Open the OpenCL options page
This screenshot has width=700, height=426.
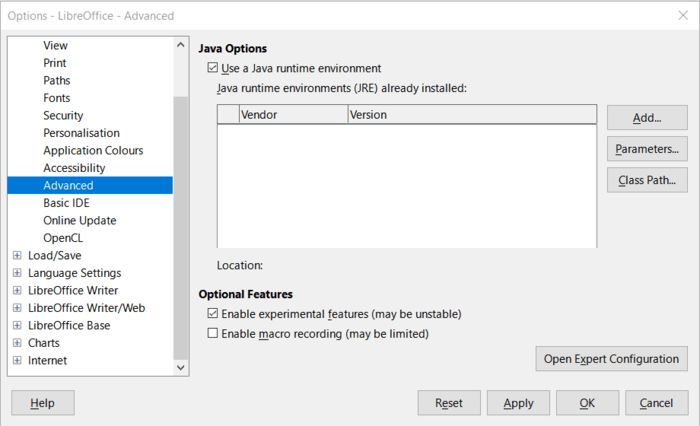point(63,238)
